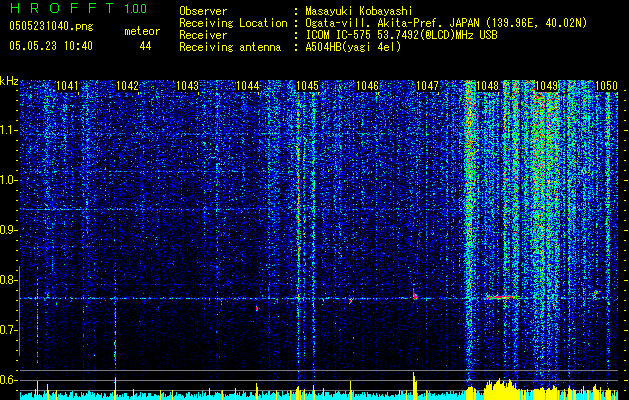The image size is (629, 400).
Task: Click the 1.0 frequency axis label
Action: [9, 180]
